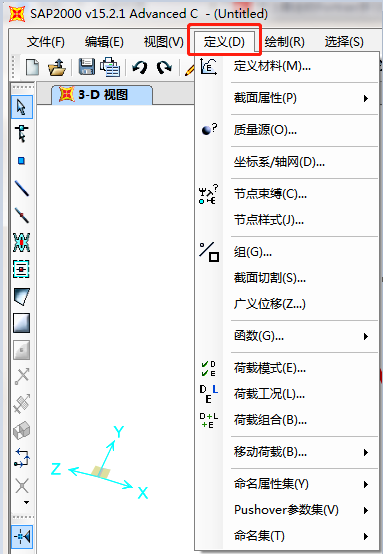
Task: Click the Undo arrow icon
Action: (140, 67)
